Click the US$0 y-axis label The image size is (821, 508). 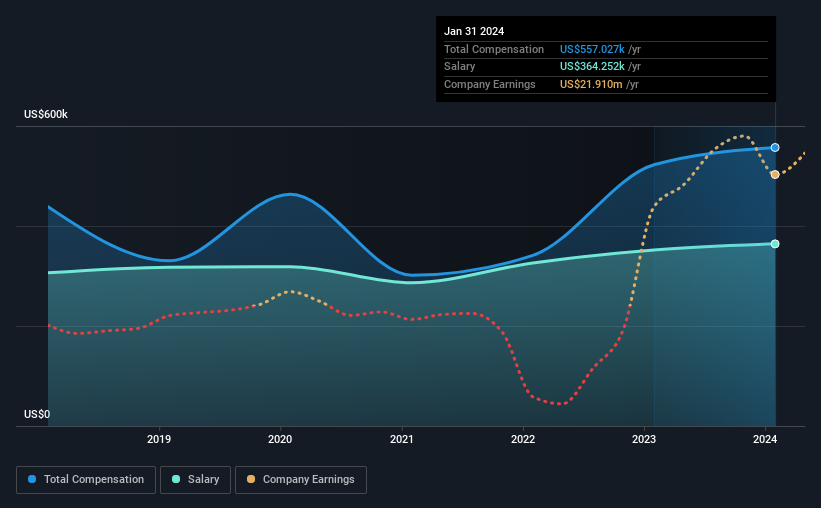pyautogui.click(x=37, y=414)
